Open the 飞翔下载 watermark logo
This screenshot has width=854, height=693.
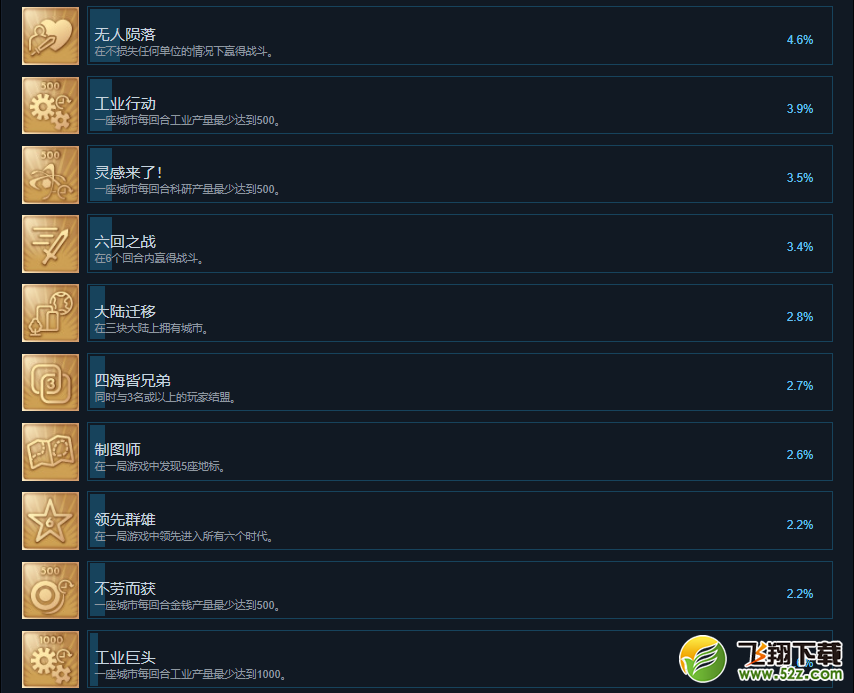coord(761,659)
